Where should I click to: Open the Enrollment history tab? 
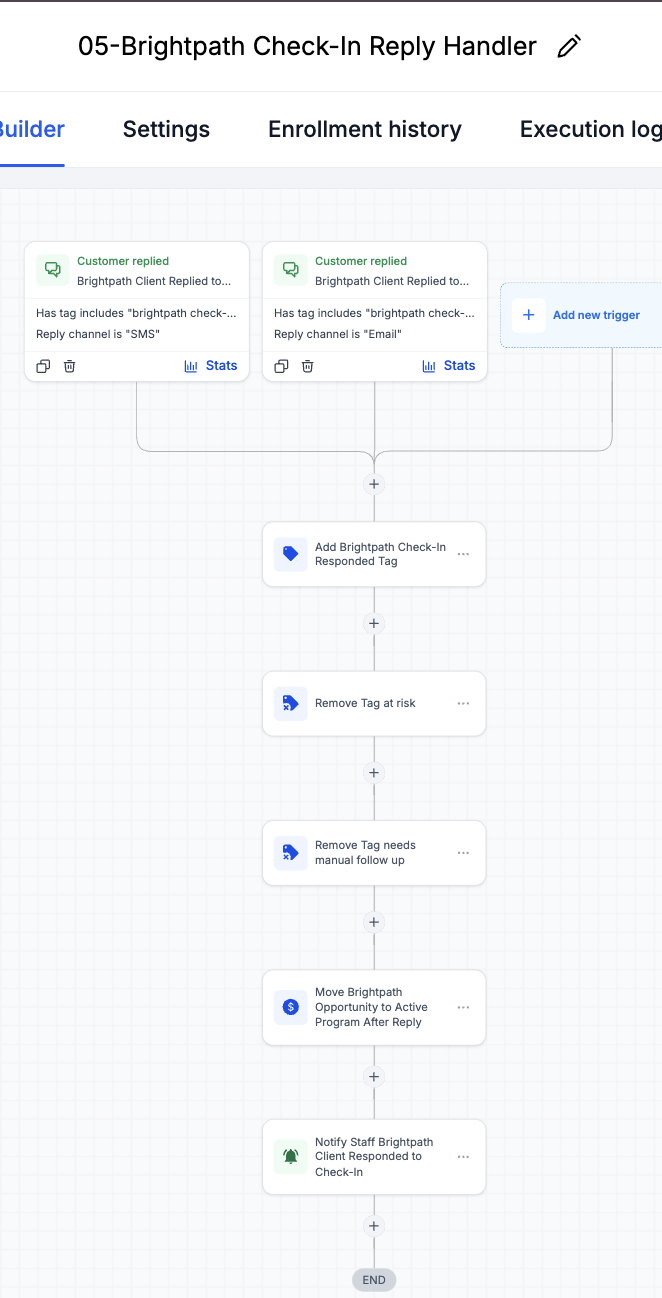pos(365,129)
